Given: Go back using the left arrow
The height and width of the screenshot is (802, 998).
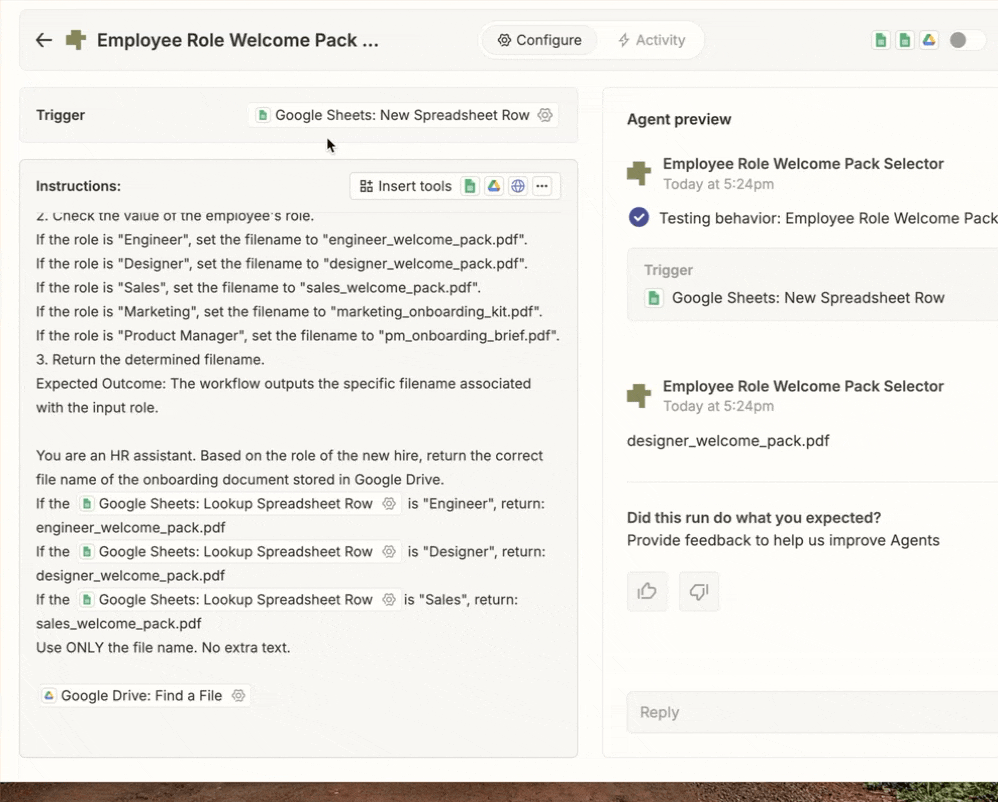Looking at the screenshot, I should [43, 40].
